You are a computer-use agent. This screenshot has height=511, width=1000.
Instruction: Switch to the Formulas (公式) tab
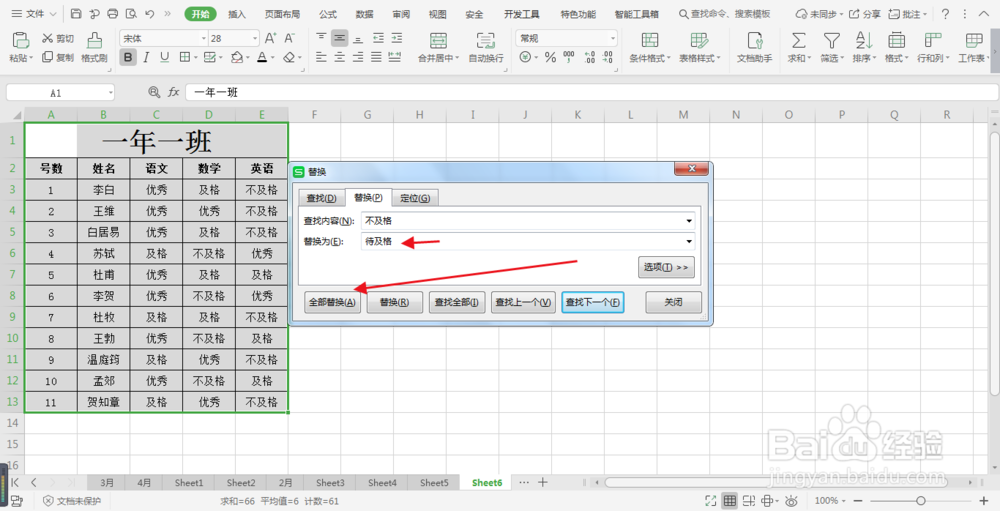pos(328,14)
